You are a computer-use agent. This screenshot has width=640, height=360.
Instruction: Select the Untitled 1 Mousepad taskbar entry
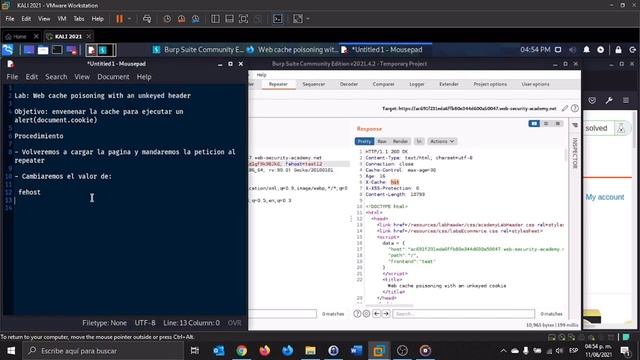(x=385, y=50)
